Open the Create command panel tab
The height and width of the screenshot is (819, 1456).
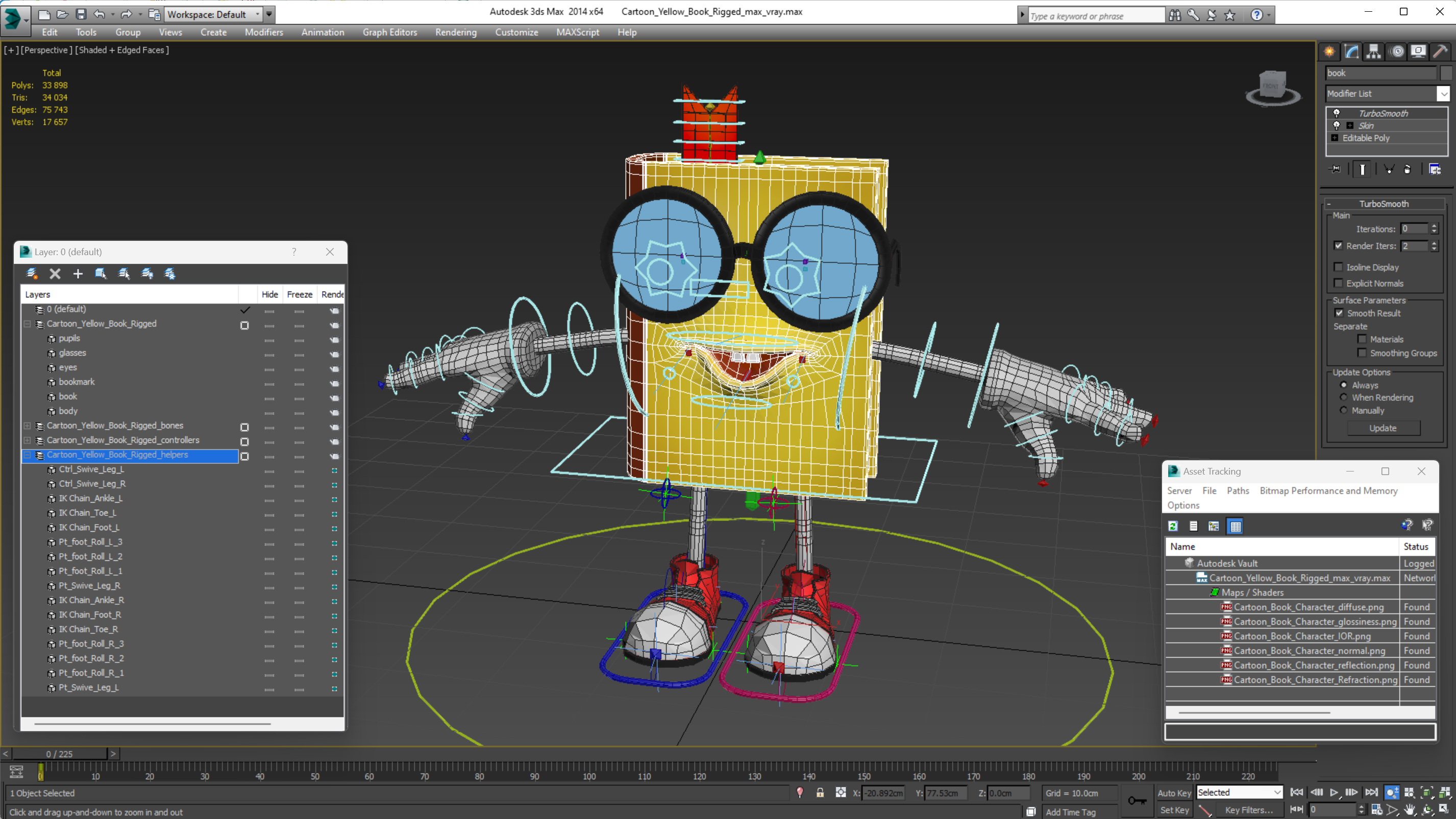1329,52
